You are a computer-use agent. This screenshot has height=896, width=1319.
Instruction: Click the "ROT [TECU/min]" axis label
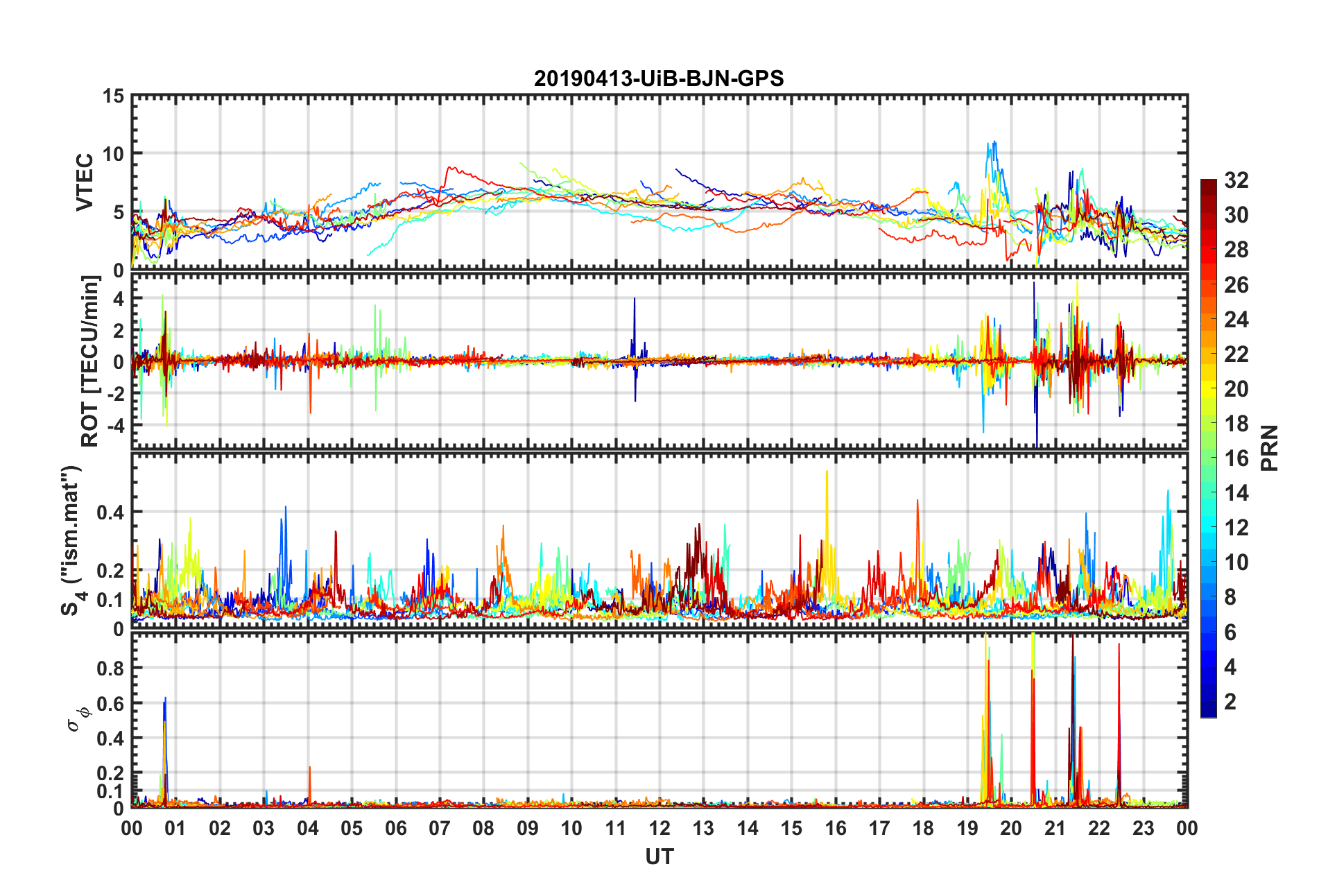click(90, 361)
